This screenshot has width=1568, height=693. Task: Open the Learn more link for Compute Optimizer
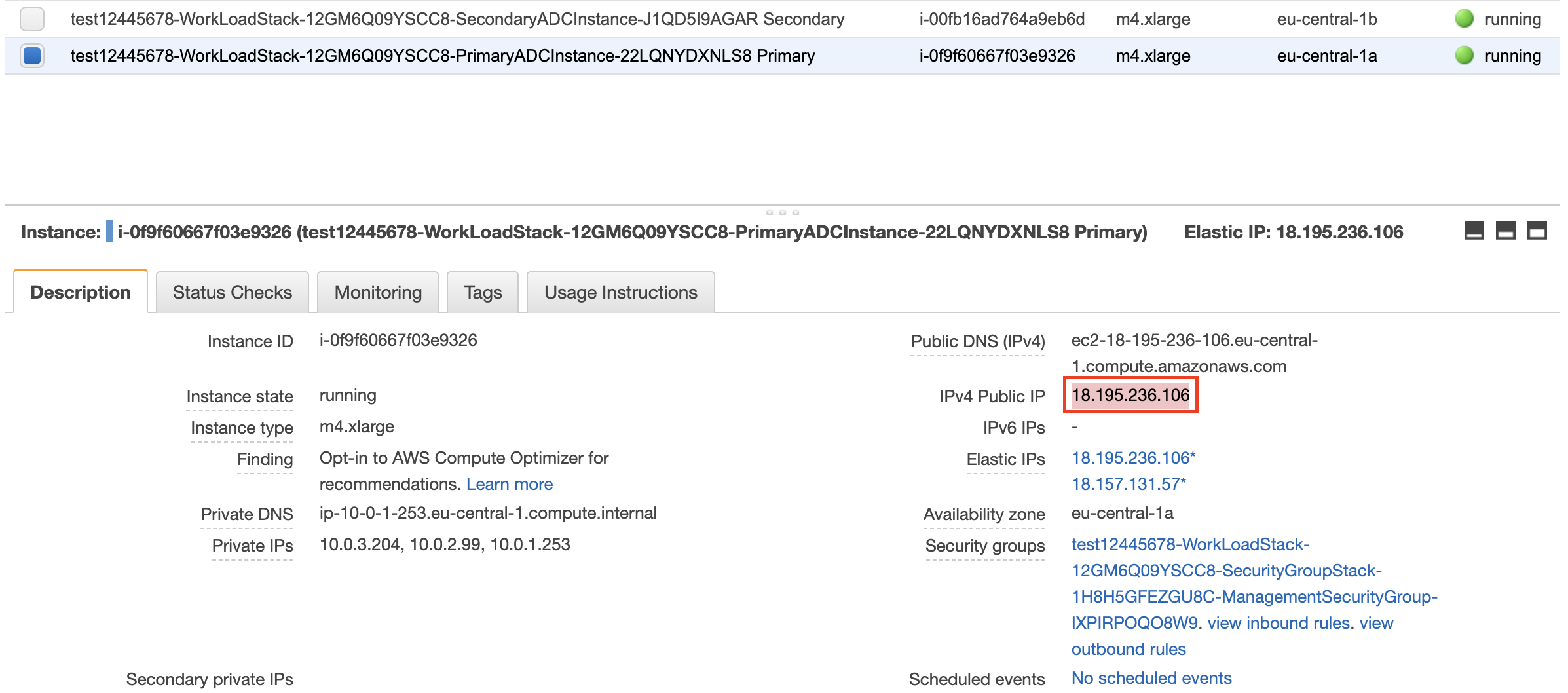[510, 484]
